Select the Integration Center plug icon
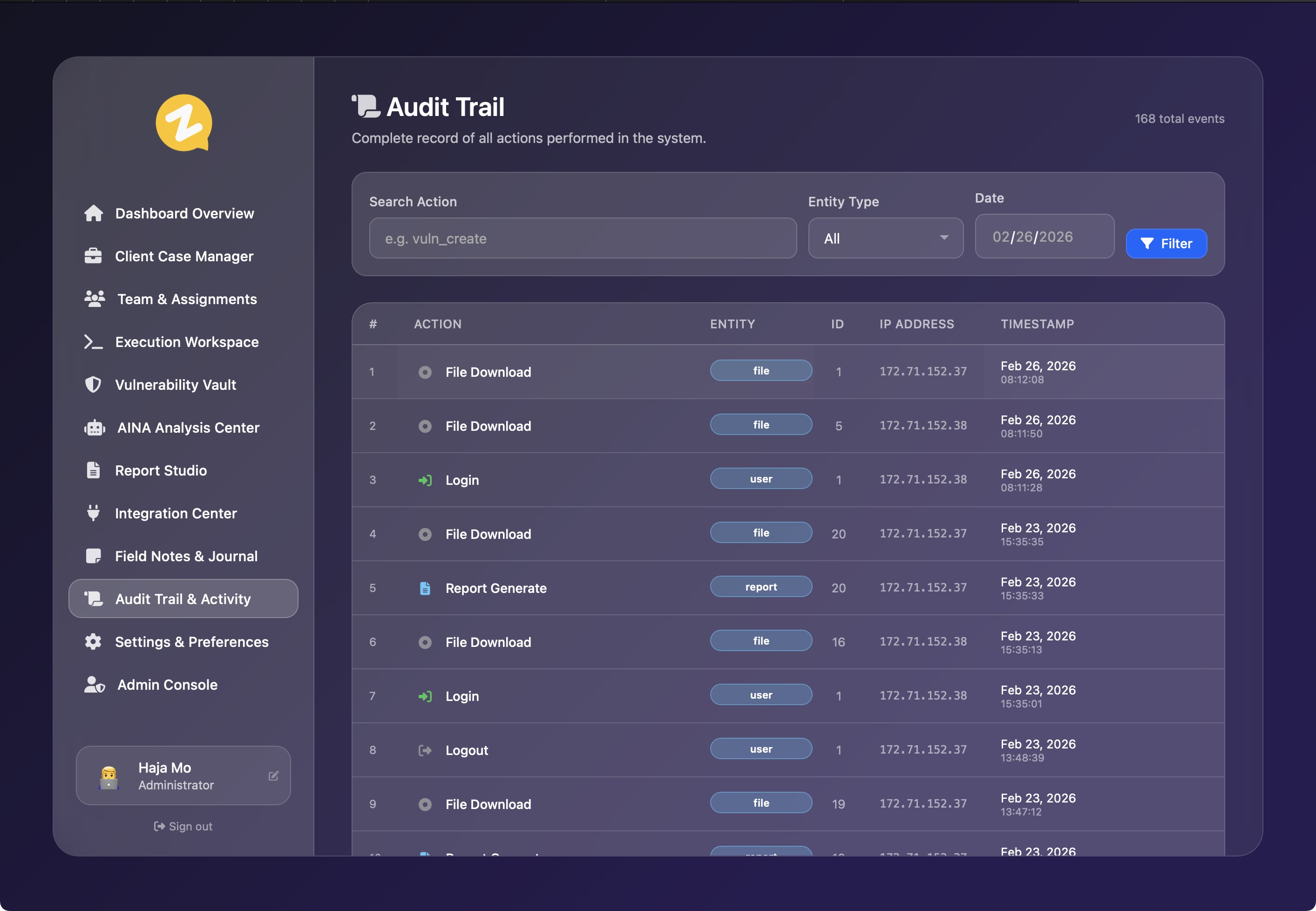This screenshot has width=1316, height=911. pos(94,513)
